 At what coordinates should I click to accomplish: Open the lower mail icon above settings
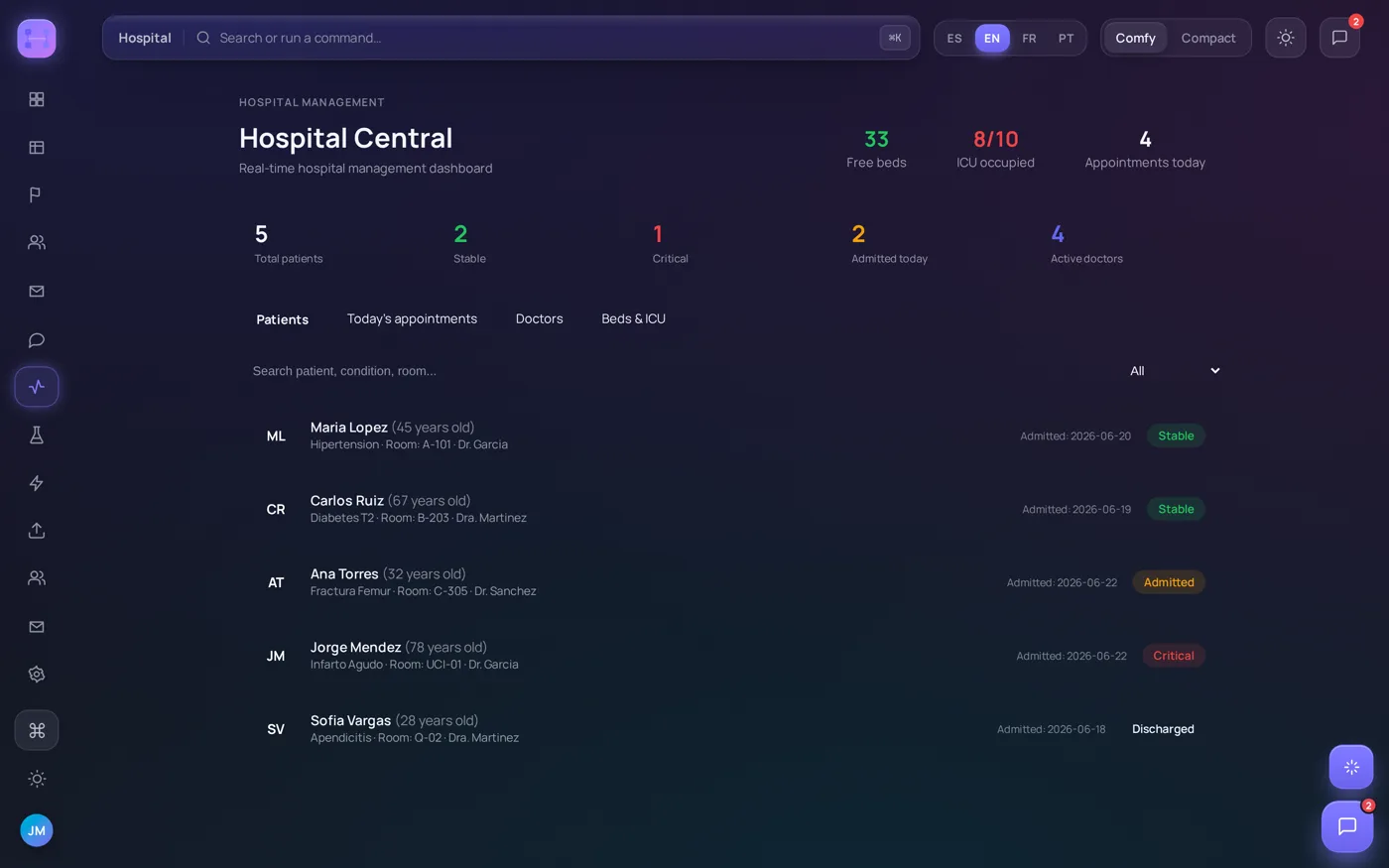click(37, 627)
